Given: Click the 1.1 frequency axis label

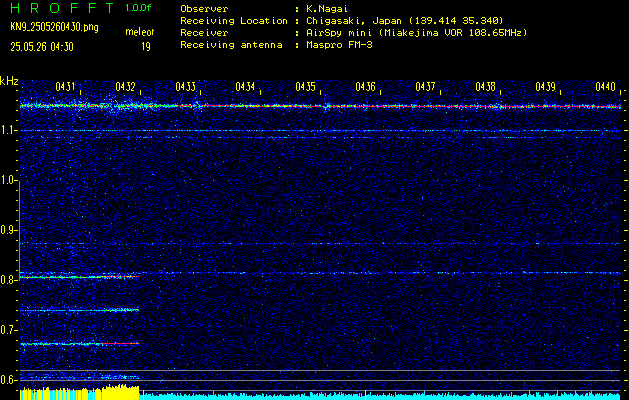Looking at the screenshot, I should point(8,130).
